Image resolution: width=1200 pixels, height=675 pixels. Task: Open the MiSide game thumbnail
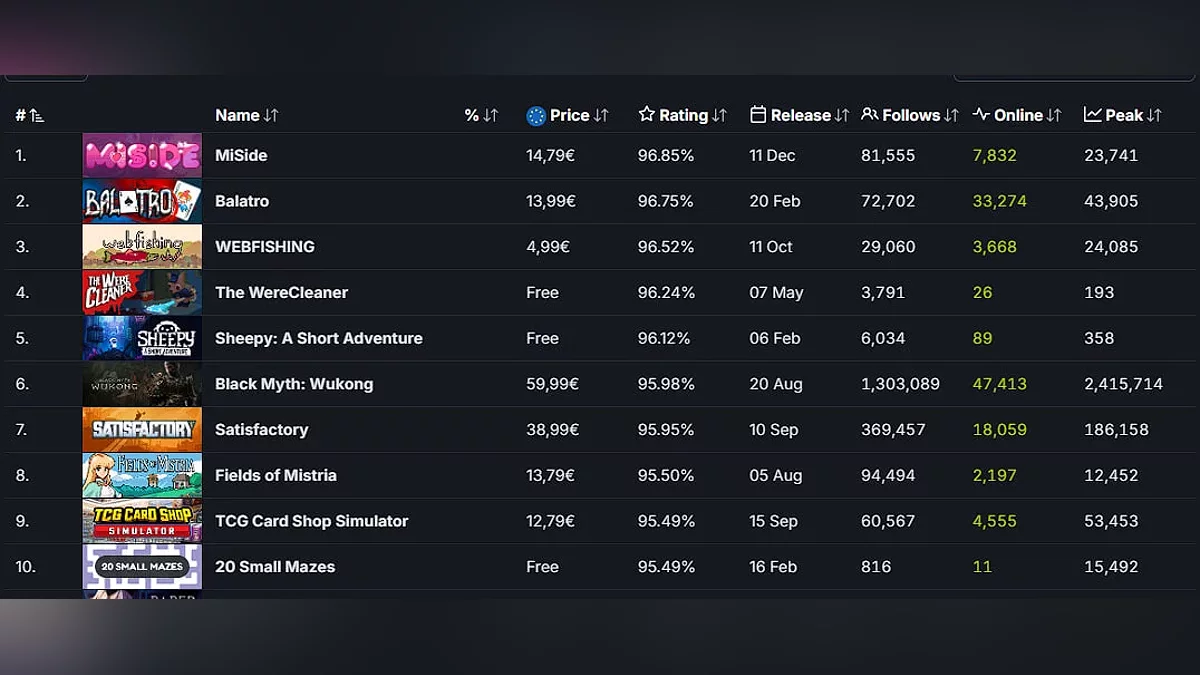[x=142, y=156]
